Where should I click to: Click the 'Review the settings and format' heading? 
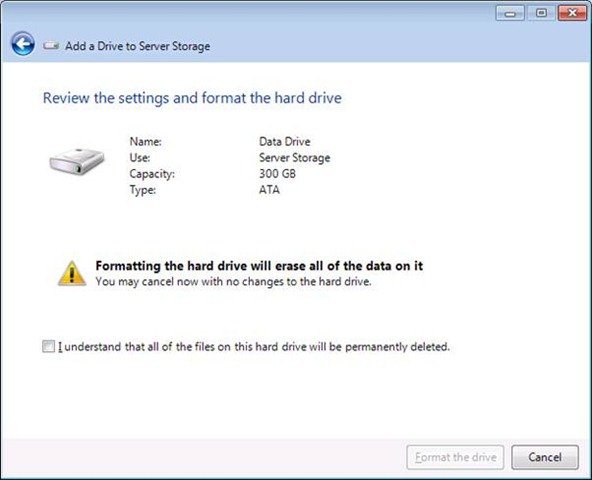[x=192, y=98]
